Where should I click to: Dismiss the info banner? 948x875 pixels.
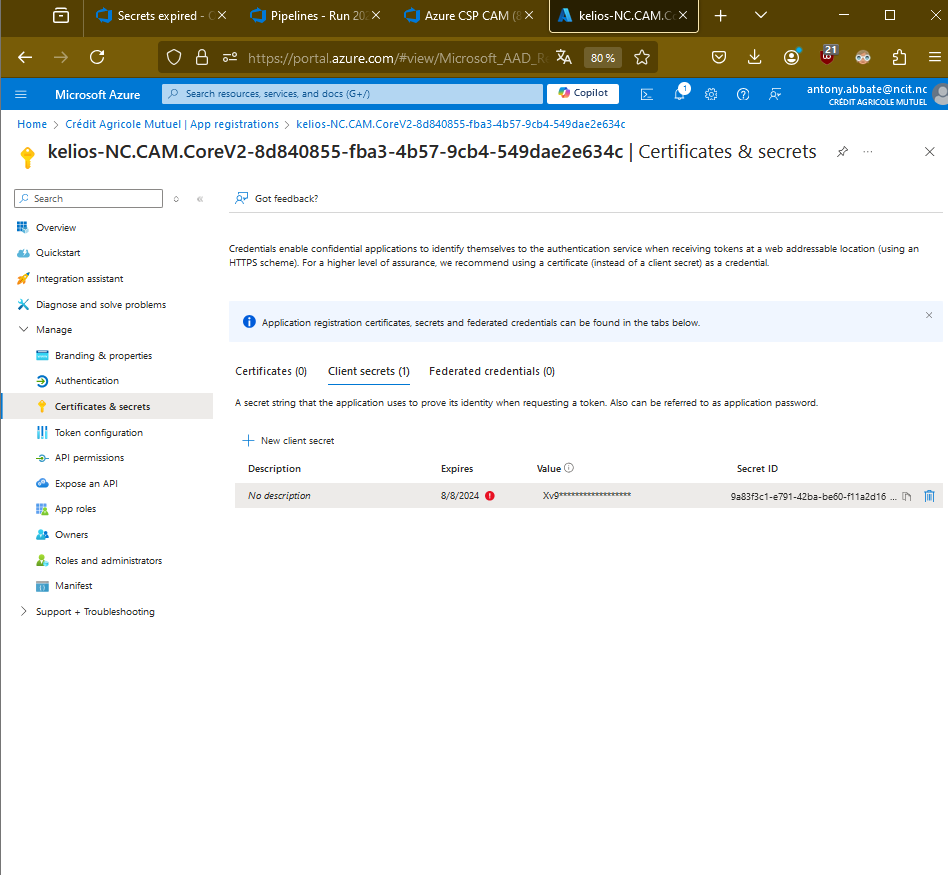click(x=928, y=315)
